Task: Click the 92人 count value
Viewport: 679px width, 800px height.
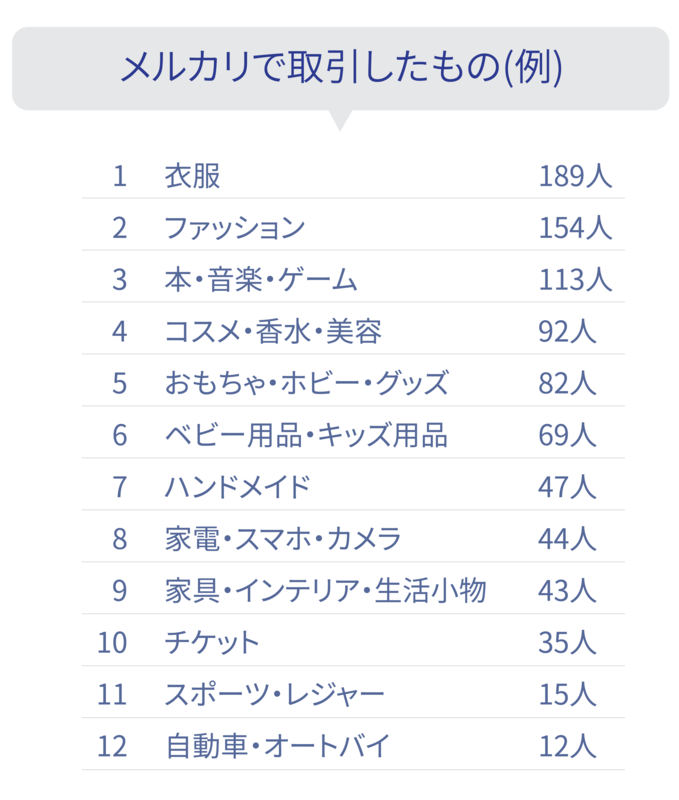Action: 567,331
